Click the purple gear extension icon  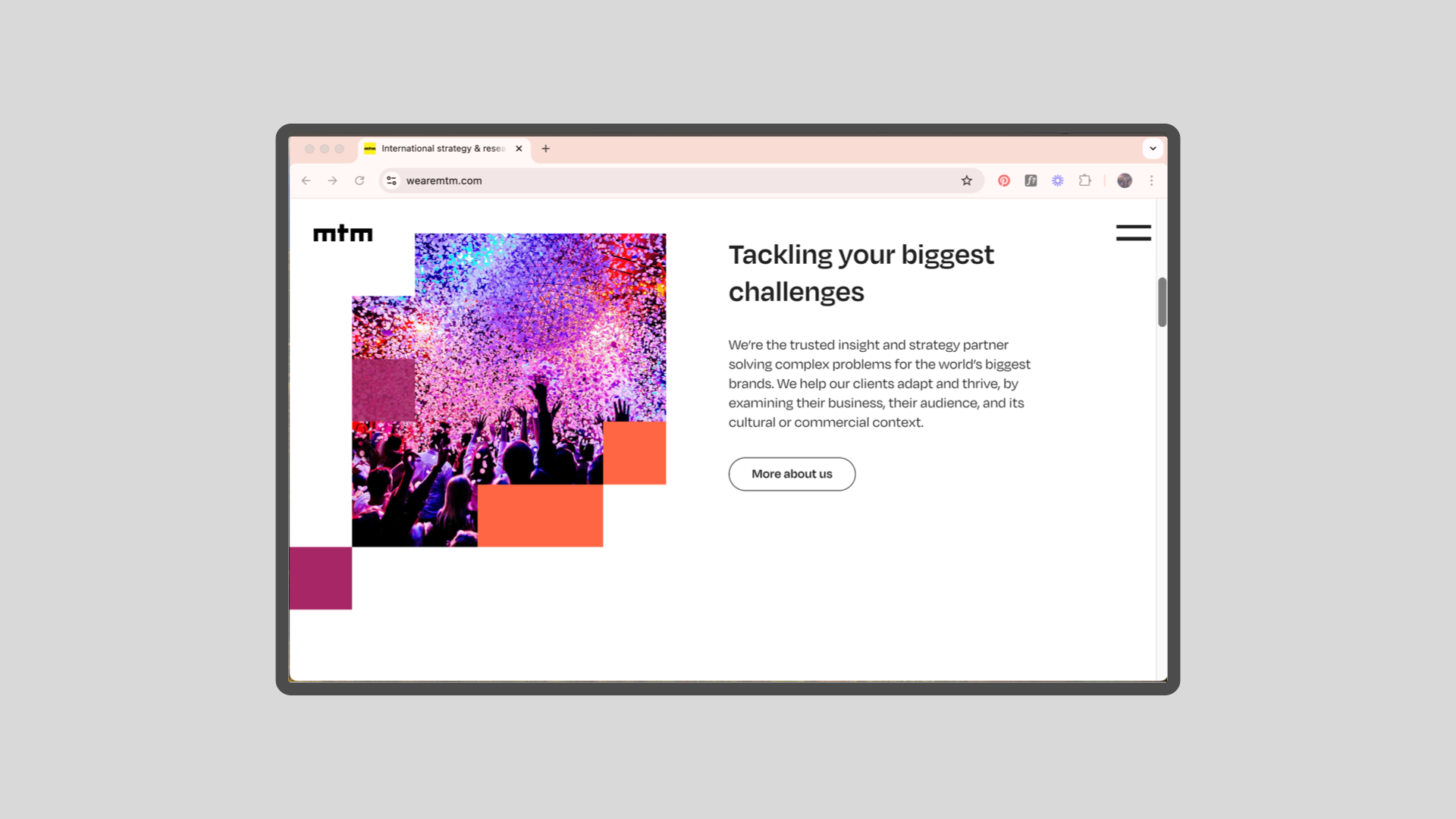[1057, 180]
